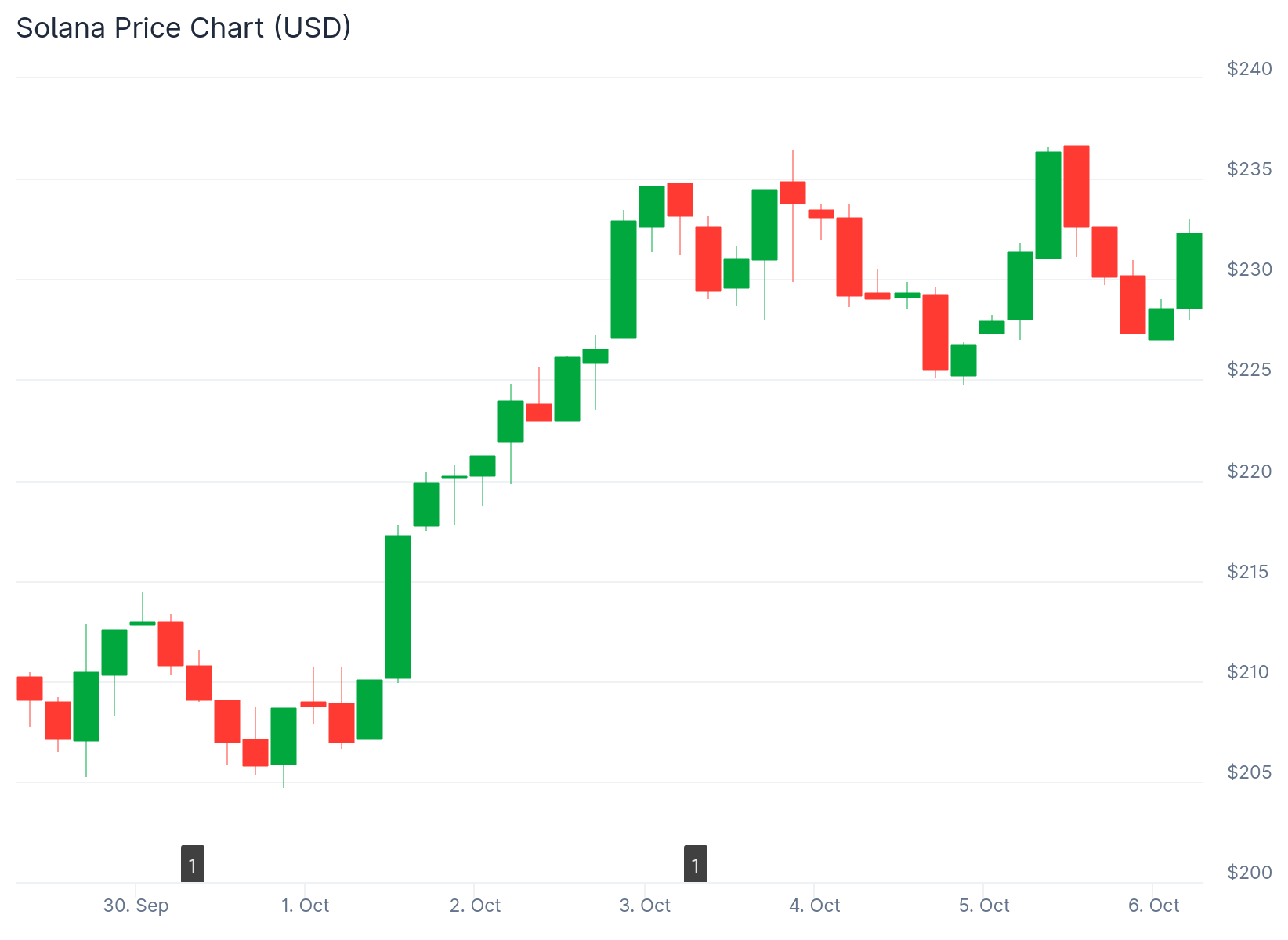Click the 4. Oct date label

click(814, 906)
